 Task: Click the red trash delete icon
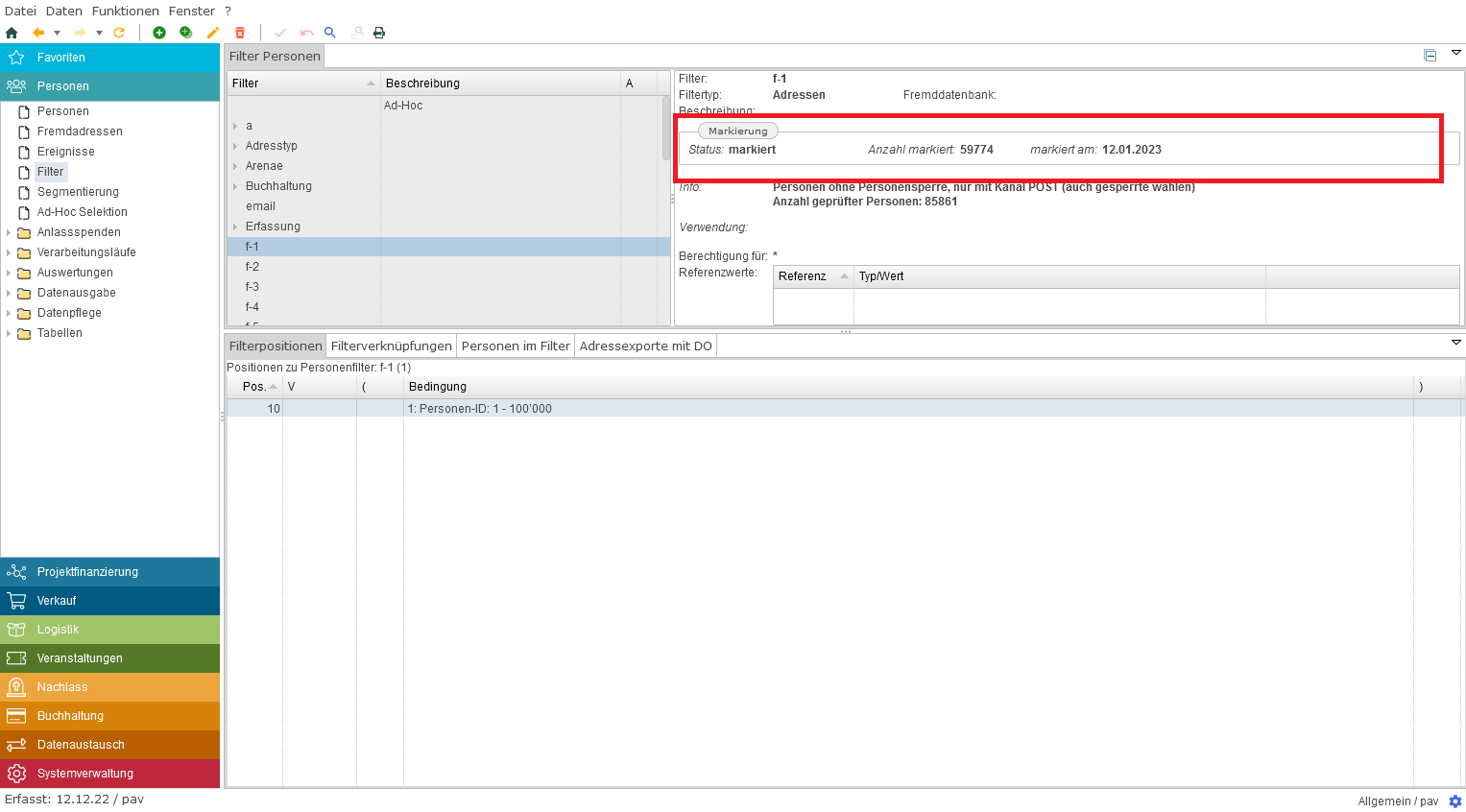240,33
